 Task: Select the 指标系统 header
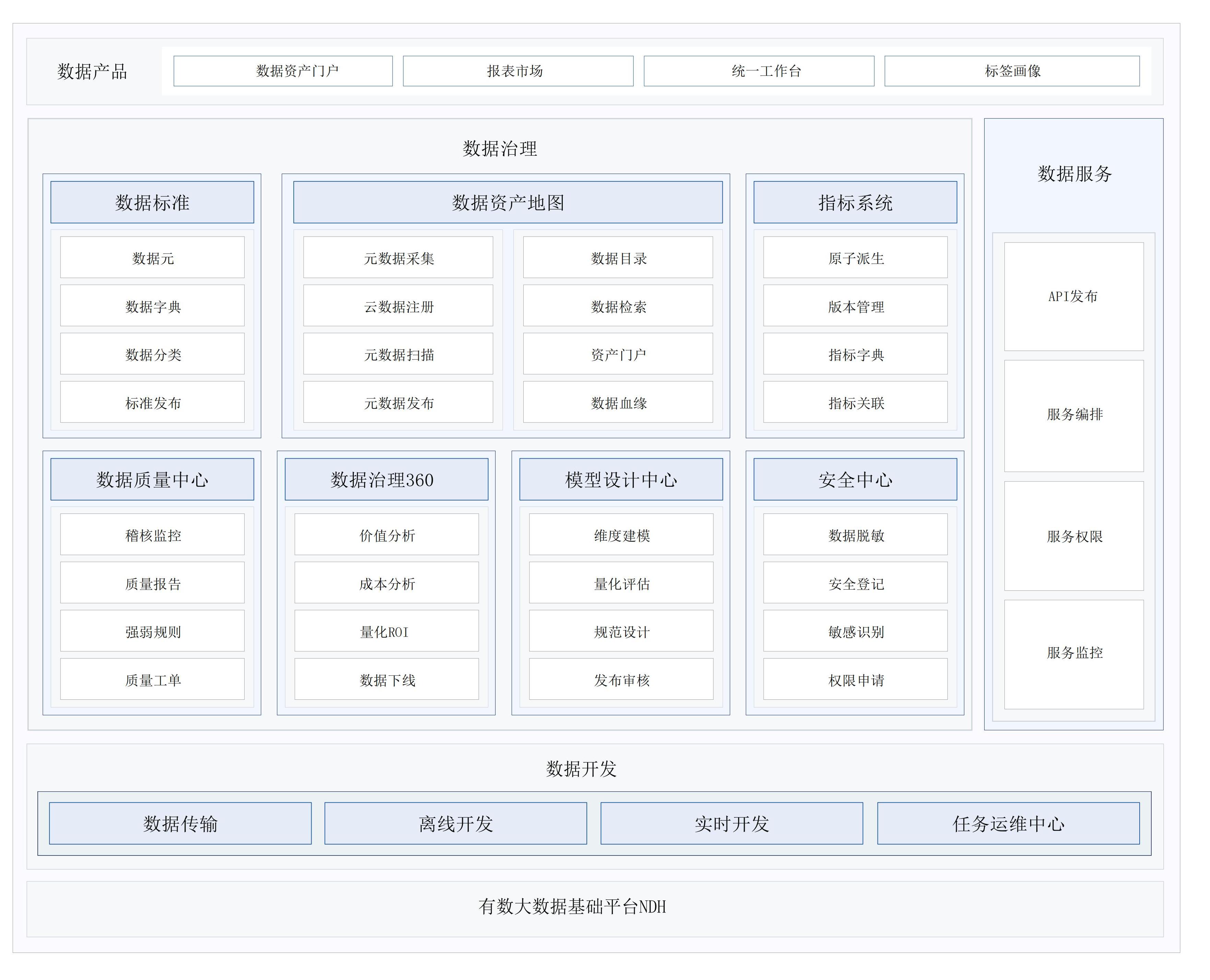[855, 202]
